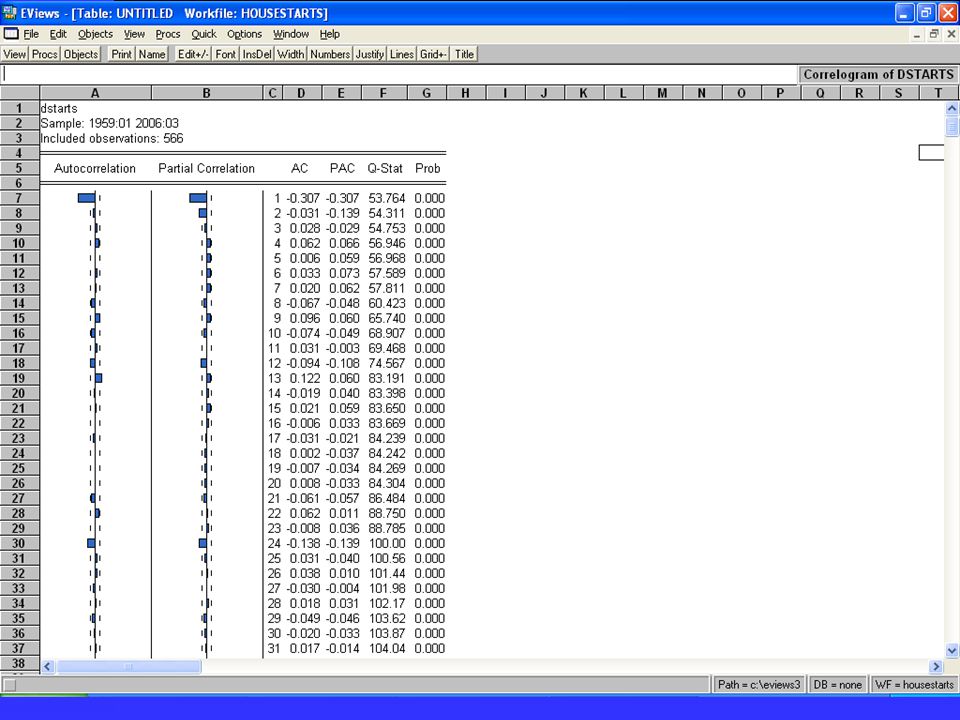The image size is (960, 720).
Task: Click the 'Q-Stat' column heading
Action: pyautogui.click(x=385, y=168)
